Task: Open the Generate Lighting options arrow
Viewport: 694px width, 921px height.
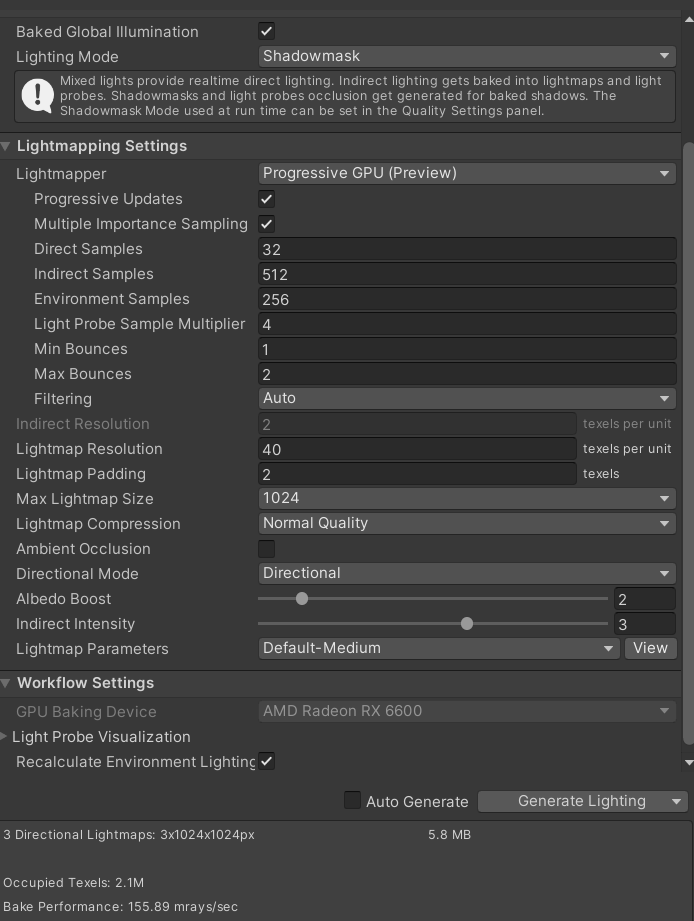Action: (x=676, y=801)
